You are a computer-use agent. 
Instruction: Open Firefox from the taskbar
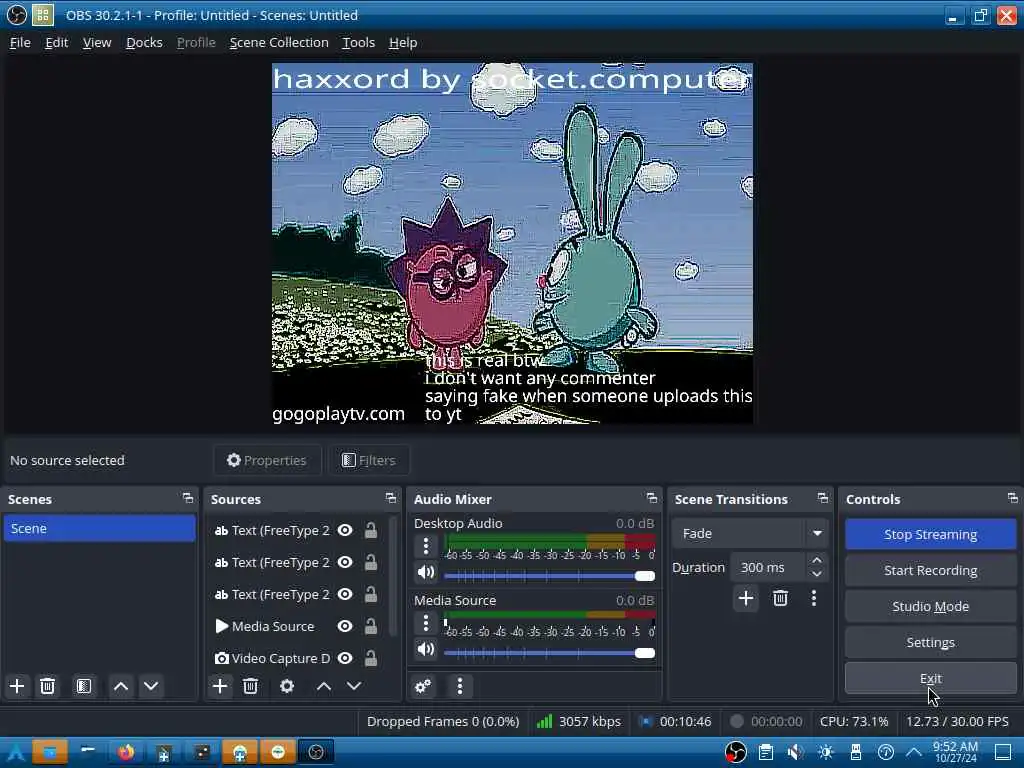126,752
